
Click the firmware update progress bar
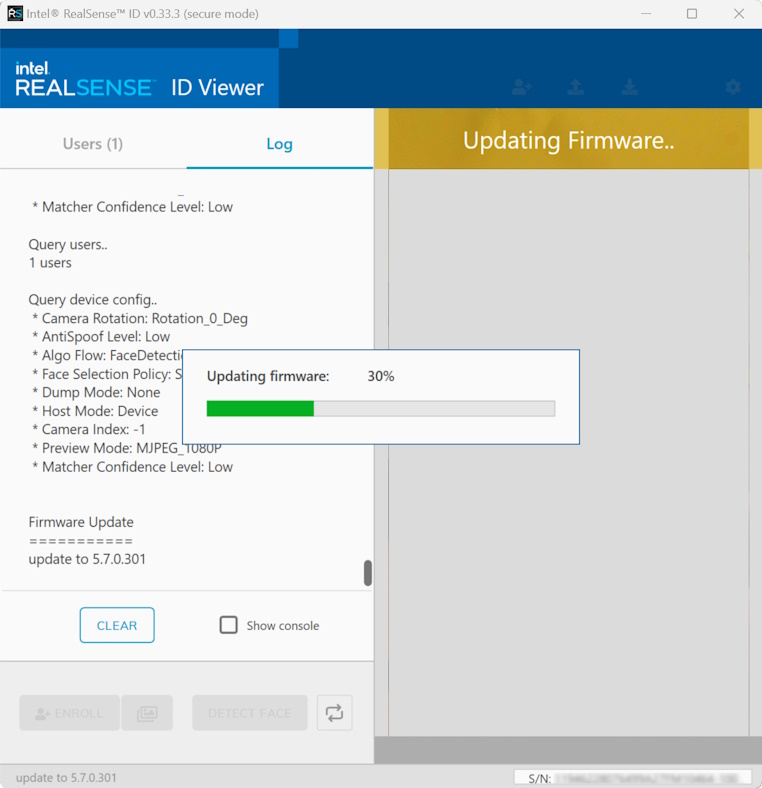point(380,408)
